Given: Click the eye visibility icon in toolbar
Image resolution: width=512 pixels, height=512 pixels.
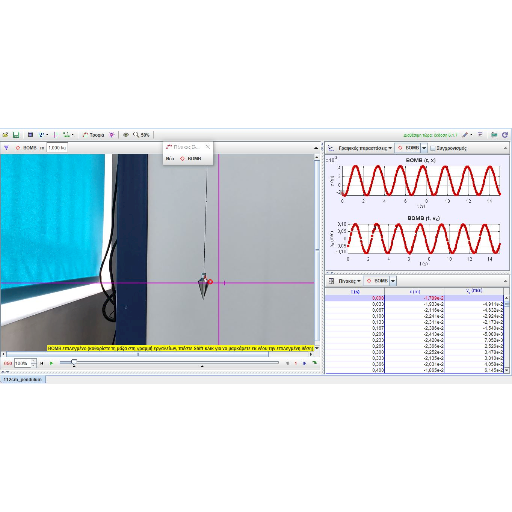Looking at the screenshot, I should tap(126, 135).
